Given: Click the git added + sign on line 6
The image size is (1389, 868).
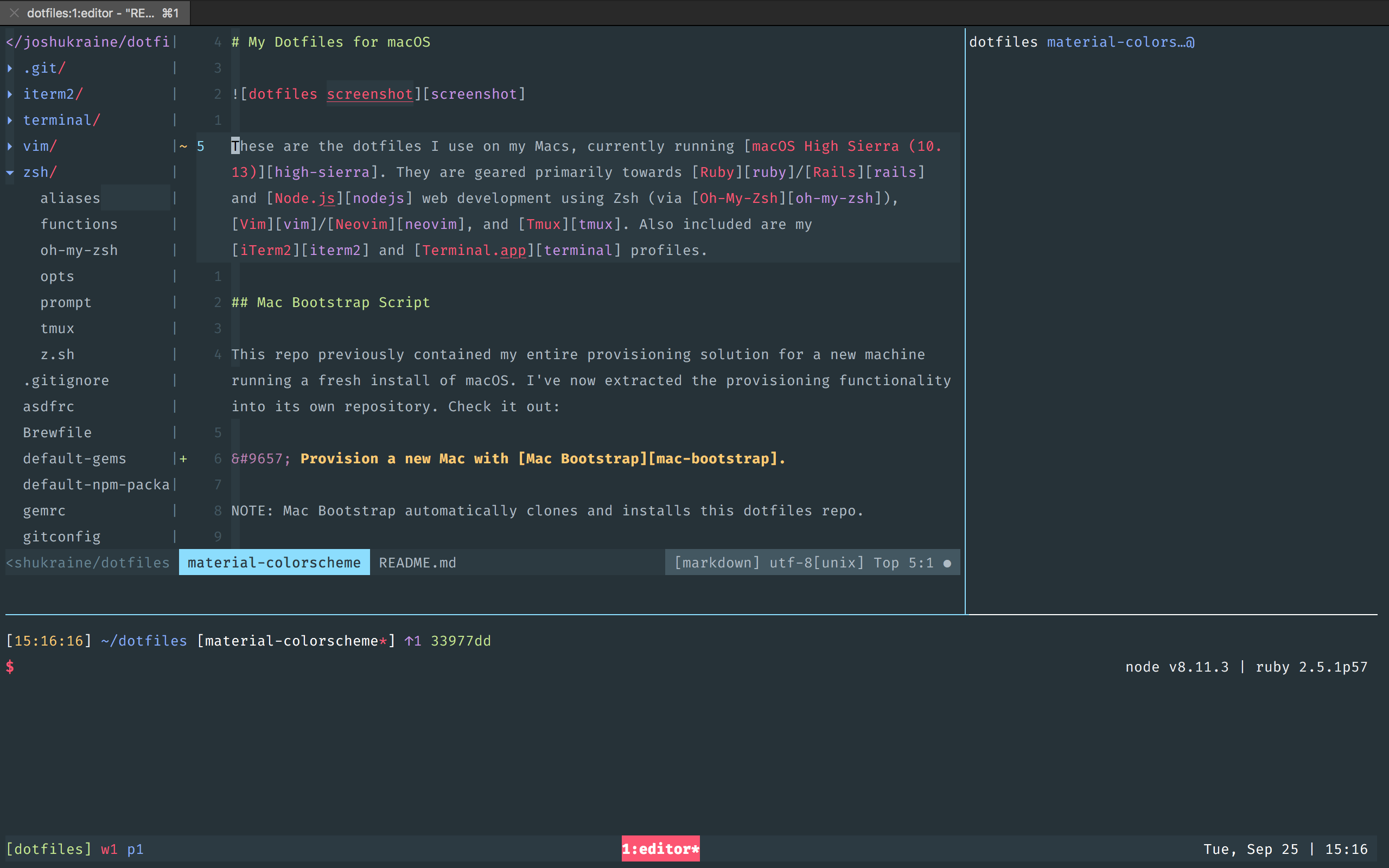Looking at the screenshot, I should click(183, 459).
